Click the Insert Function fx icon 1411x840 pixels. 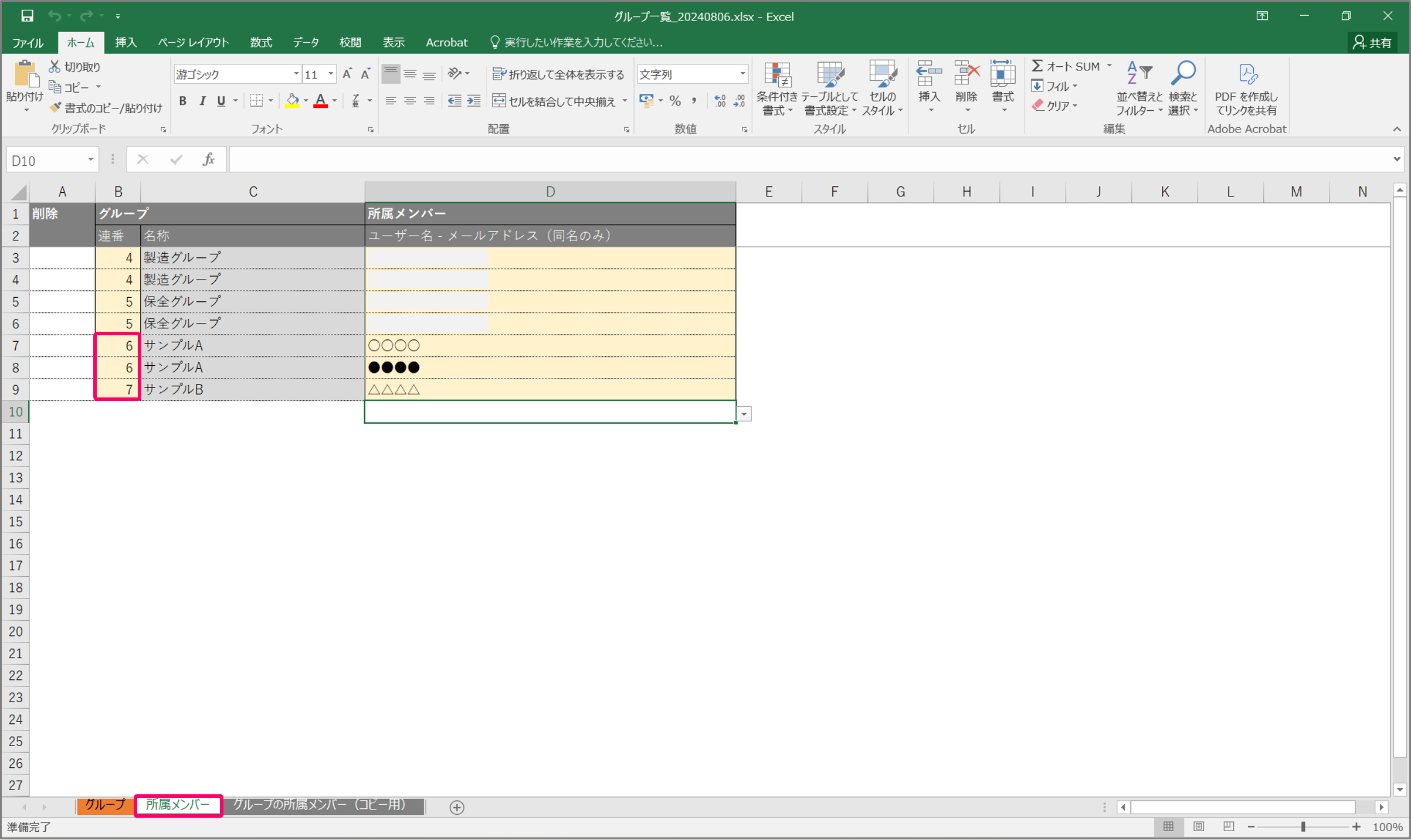click(x=208, y=159)
